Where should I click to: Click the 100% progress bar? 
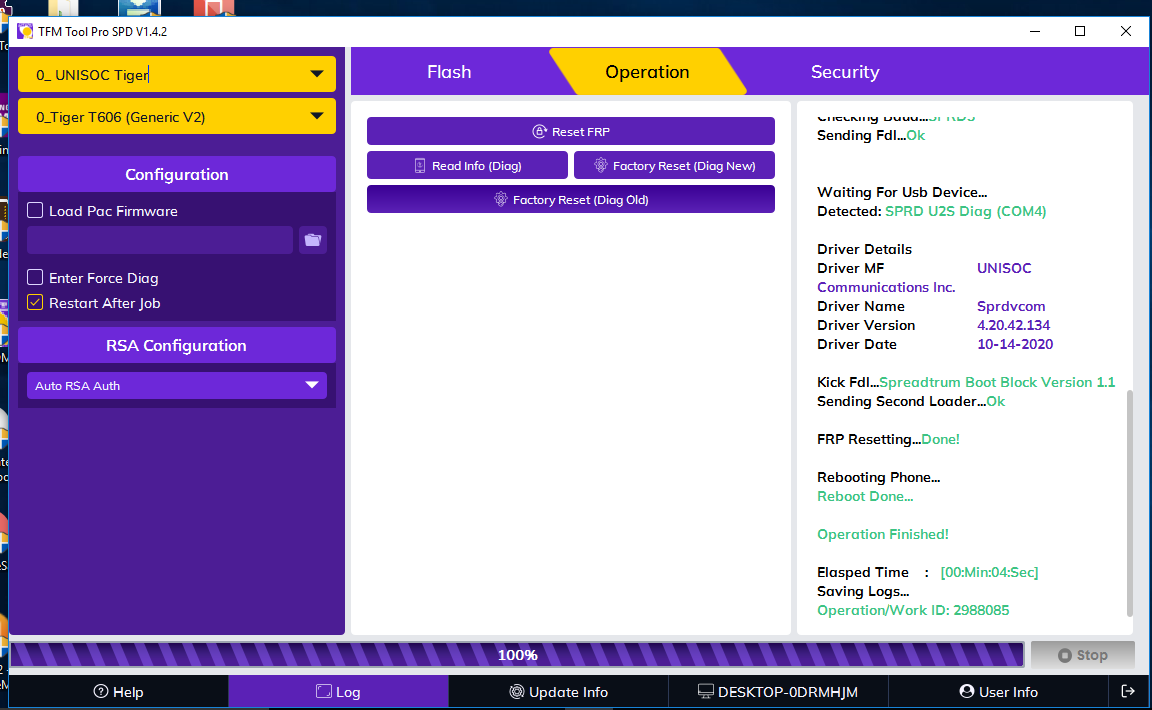[517, 655]
